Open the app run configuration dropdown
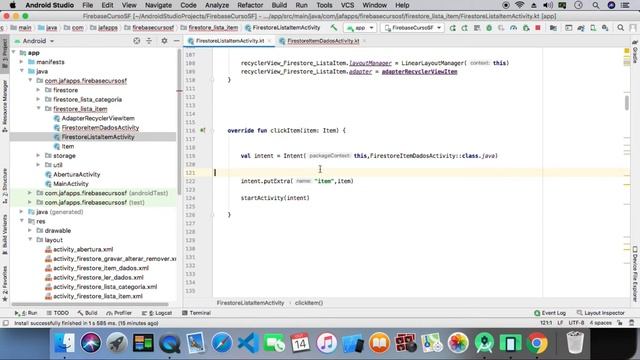The width and height of the screenshot is (640, 360). pos(360,28)
